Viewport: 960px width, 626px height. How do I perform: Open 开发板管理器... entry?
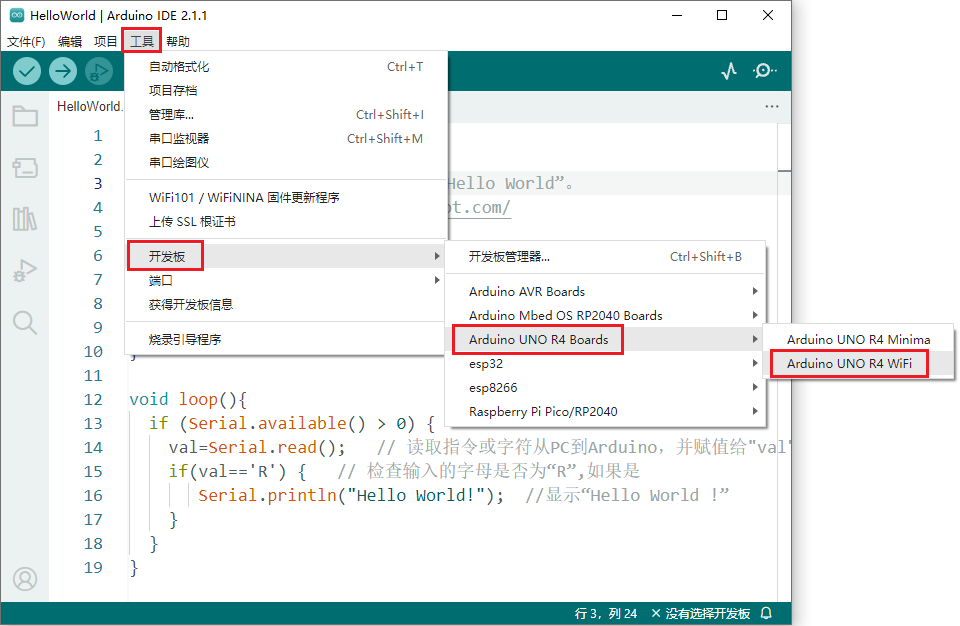605,257
